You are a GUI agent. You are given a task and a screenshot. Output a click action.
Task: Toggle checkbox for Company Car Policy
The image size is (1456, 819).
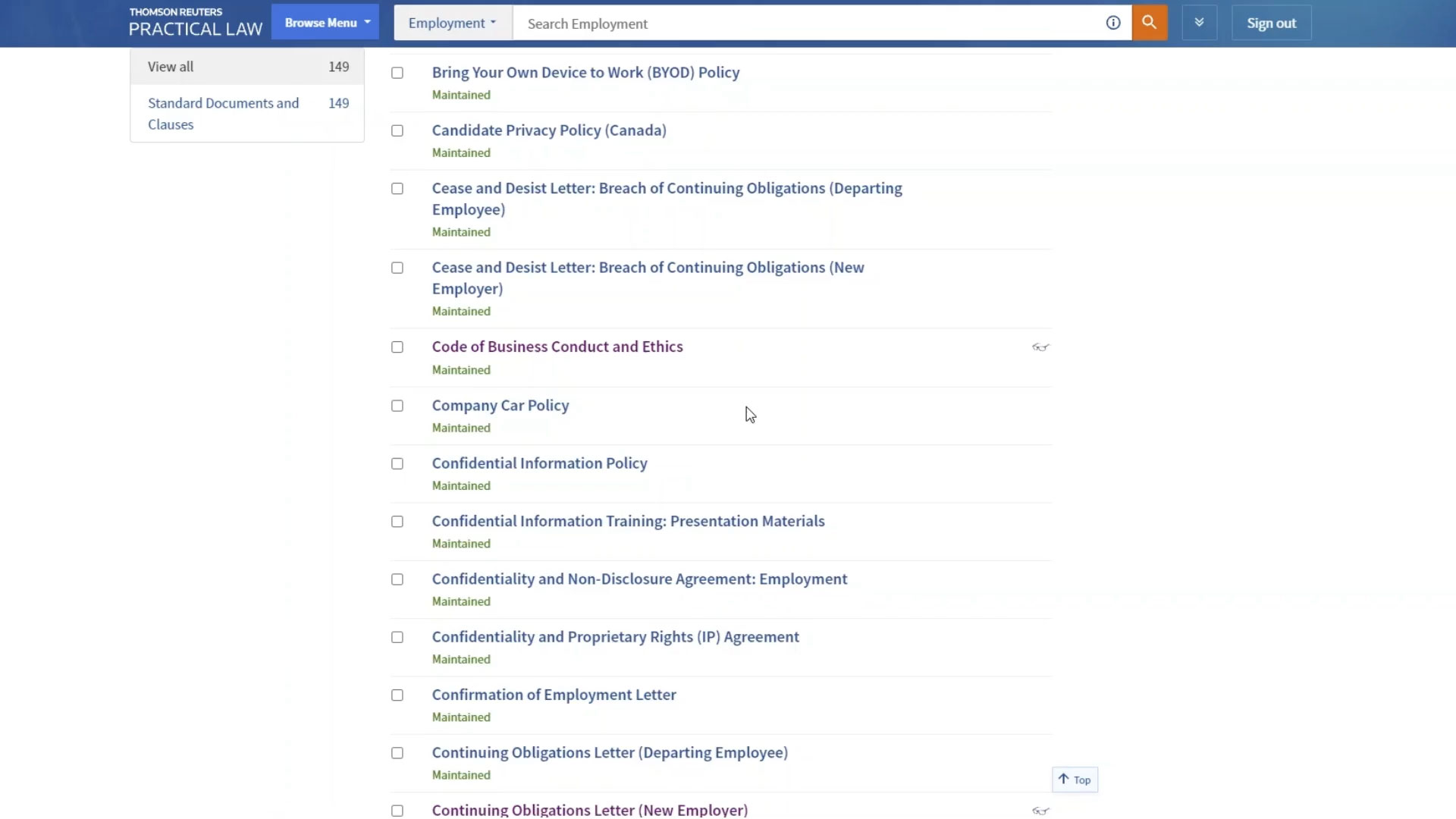click(x=397, y=405)
